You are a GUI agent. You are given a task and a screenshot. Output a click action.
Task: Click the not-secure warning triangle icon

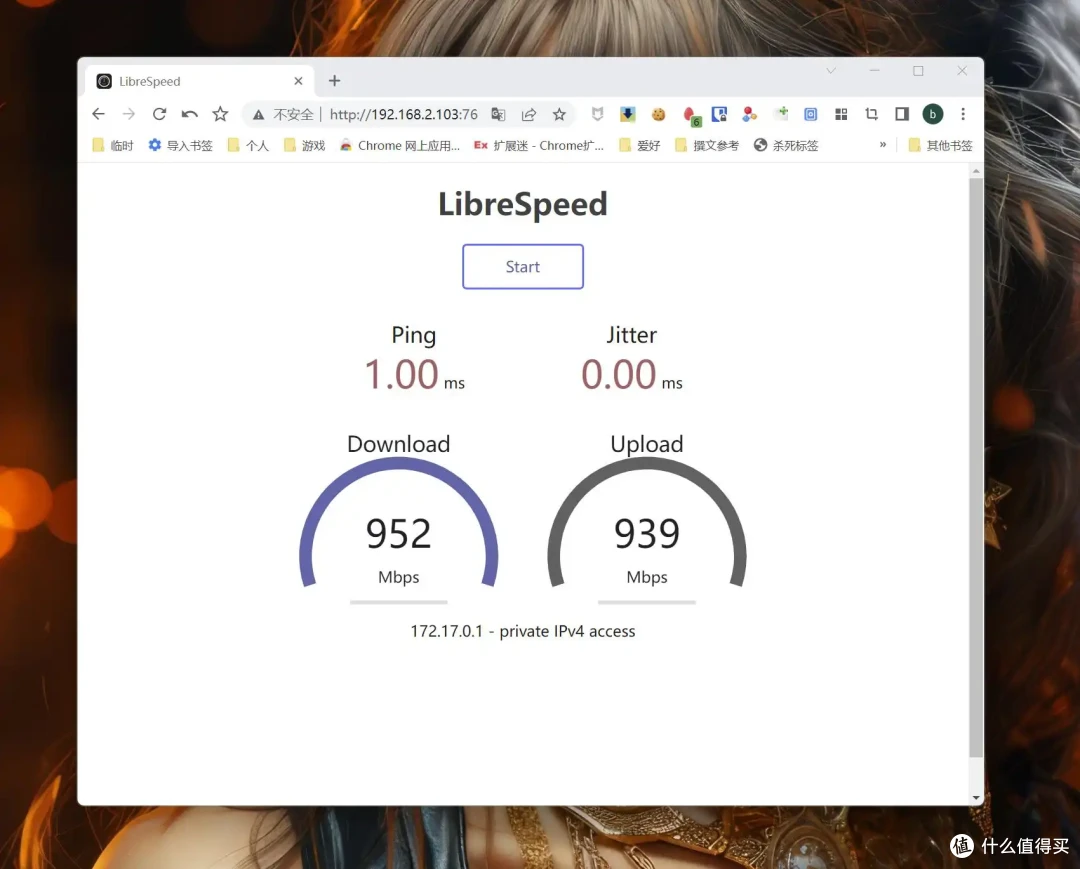(258, 115)
